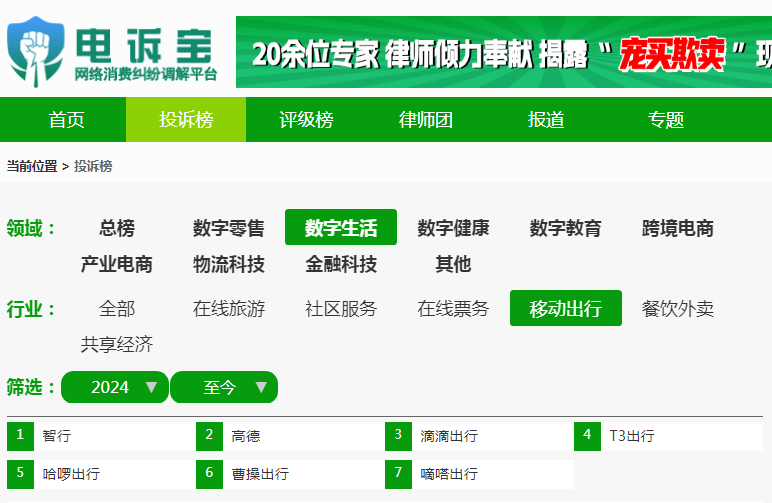Screen dimensions: 772x503
Task: Click the 电诉宝 shield fist logo
Action: click(35, 52)
